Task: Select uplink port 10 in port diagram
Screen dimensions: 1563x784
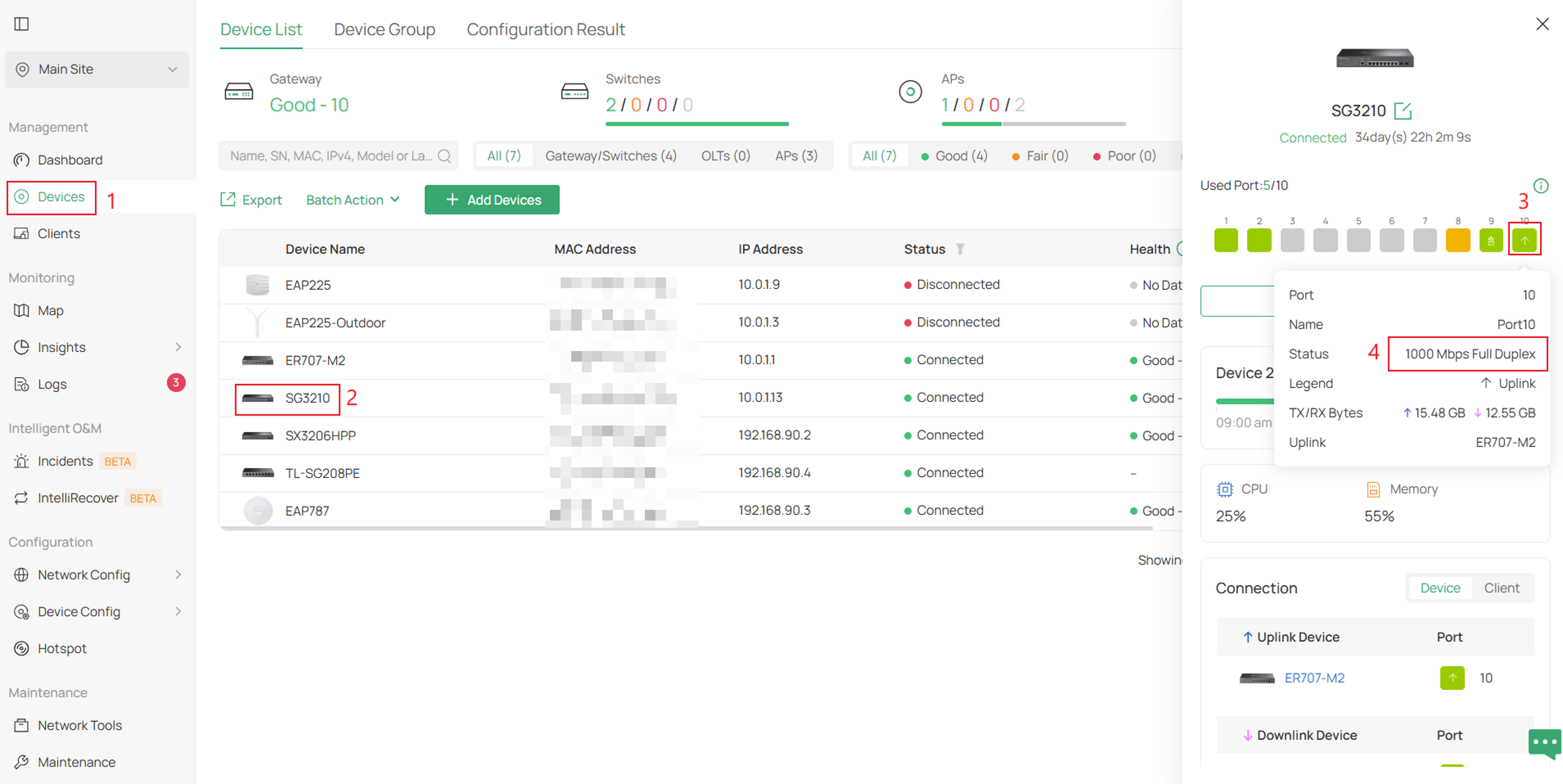Action: [1524, 240]
